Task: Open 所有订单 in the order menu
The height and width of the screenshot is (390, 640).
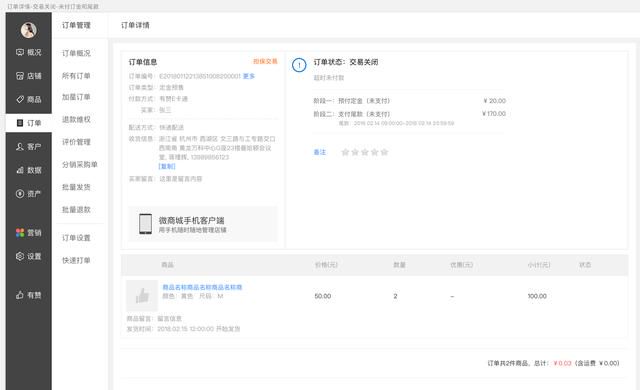Action: pos(76,75)
